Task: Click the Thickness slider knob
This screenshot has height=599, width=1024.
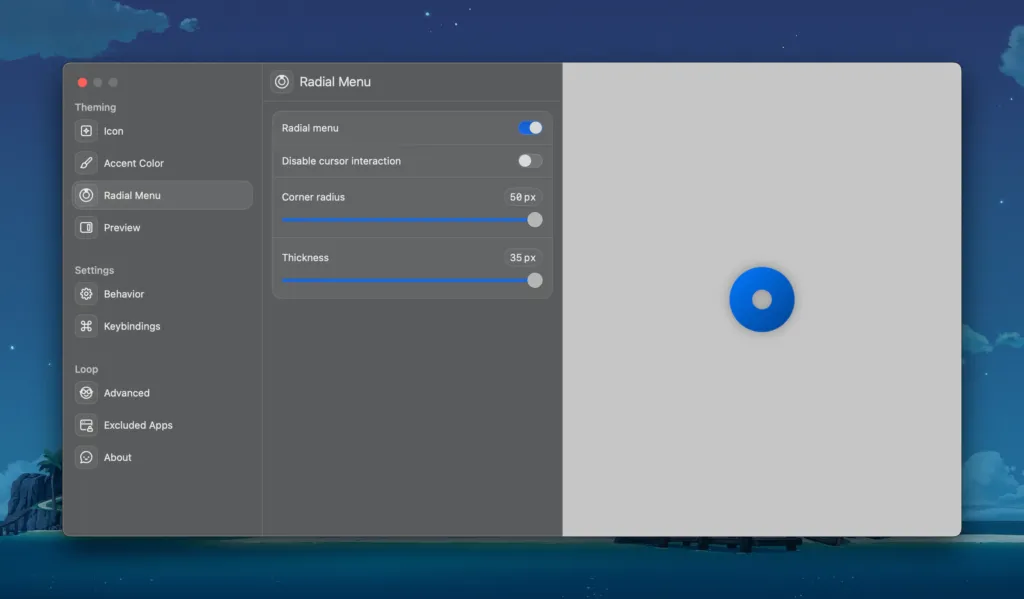Action: [535, 281]
